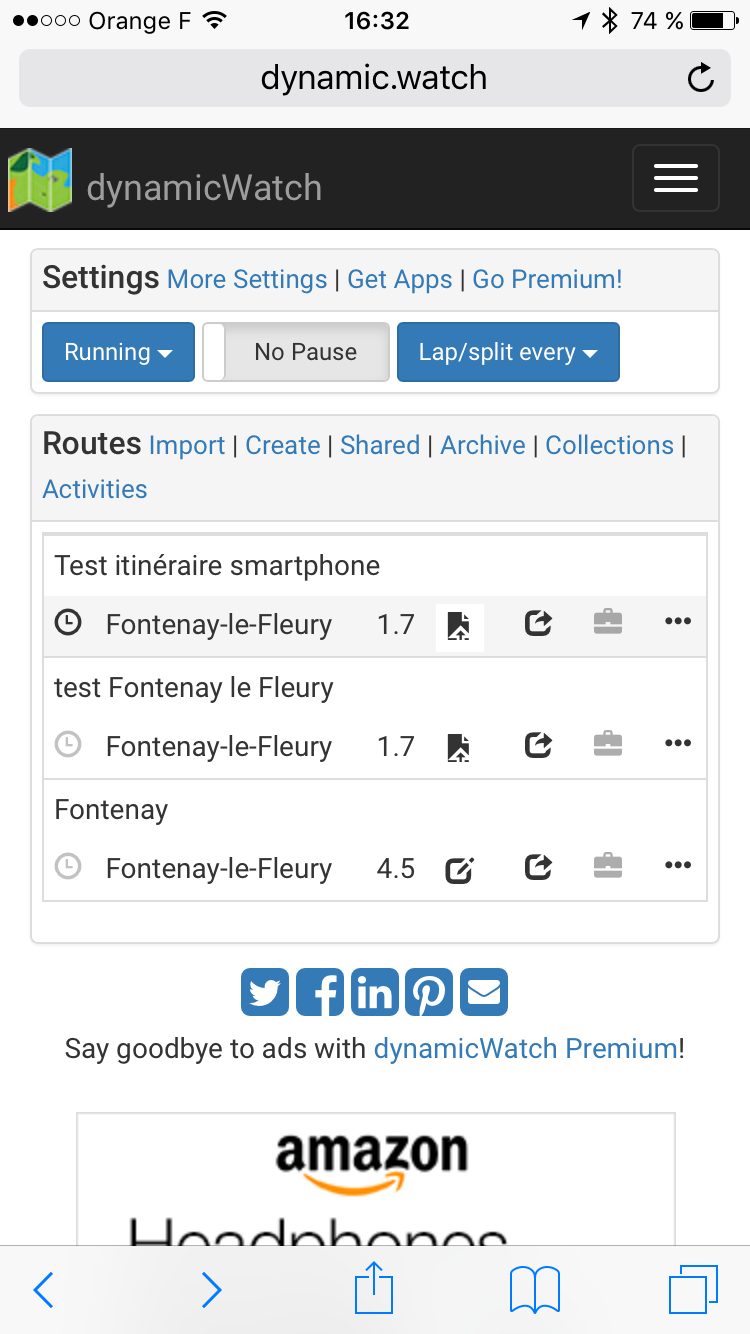This screenshot has width=750, height=1334.
Task: Click the briefcase icon on the Fontenay row
Action: pos(607,865)
